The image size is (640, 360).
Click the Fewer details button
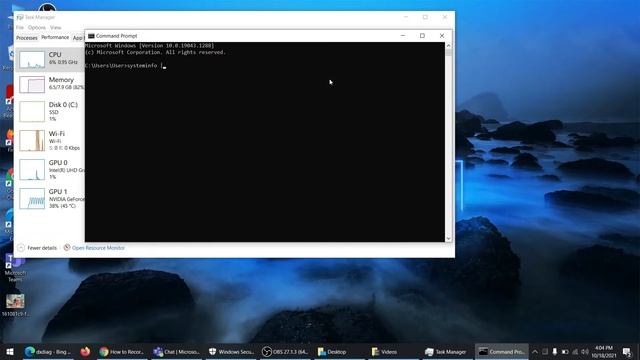37,248
